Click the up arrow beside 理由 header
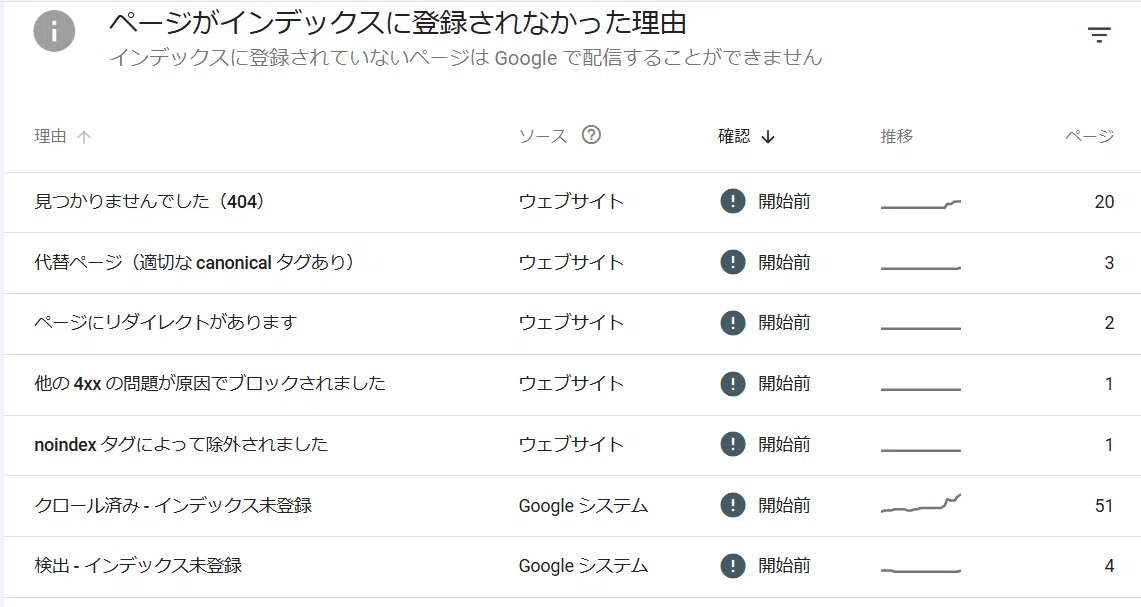The image size is (1141, 607). [x=84, y=137]
